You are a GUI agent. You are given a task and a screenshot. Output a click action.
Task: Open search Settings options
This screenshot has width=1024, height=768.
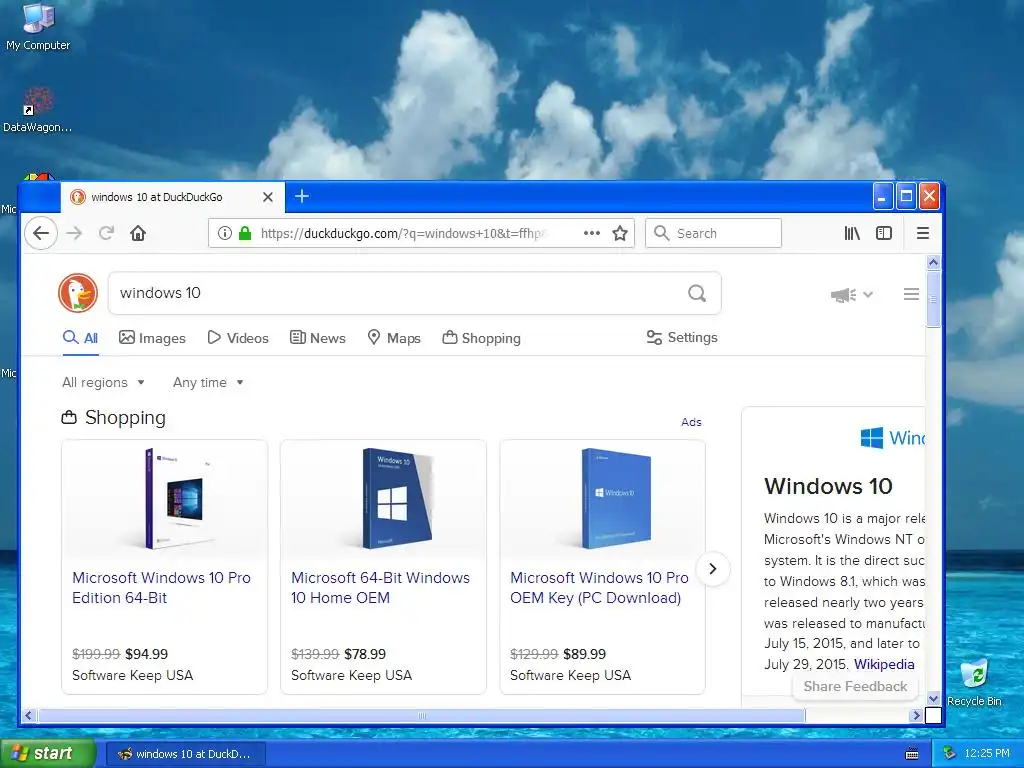pyautogui.click(x=682, y=338)
